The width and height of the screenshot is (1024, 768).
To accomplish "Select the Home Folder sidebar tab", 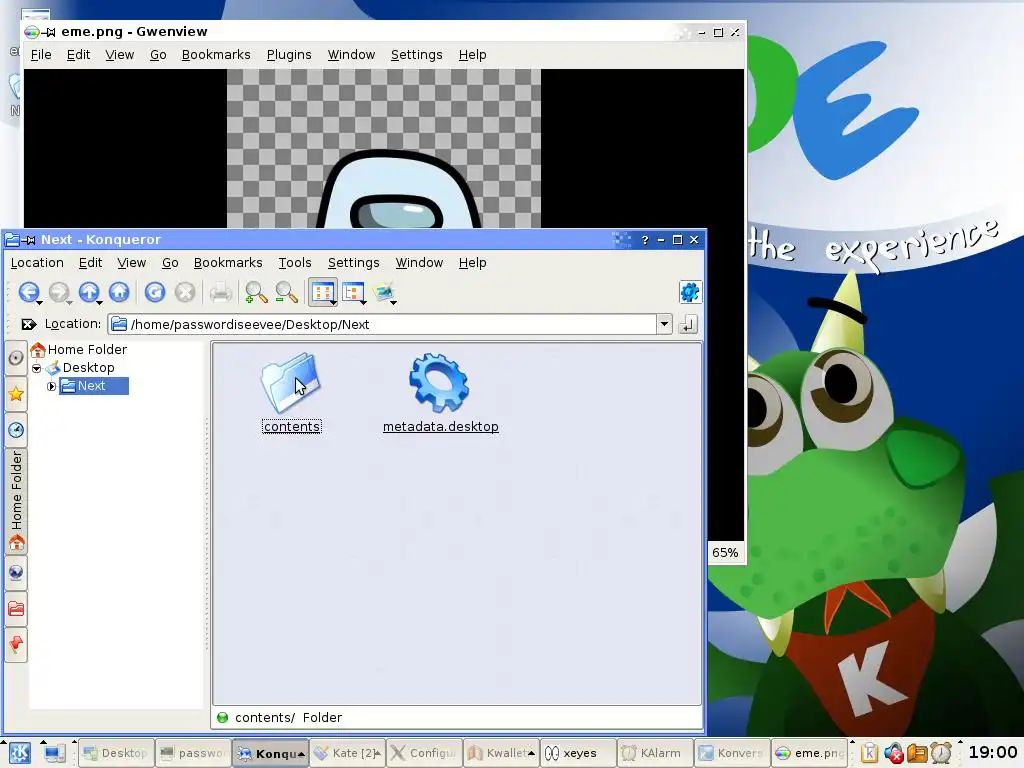I will tap(16, 502).
